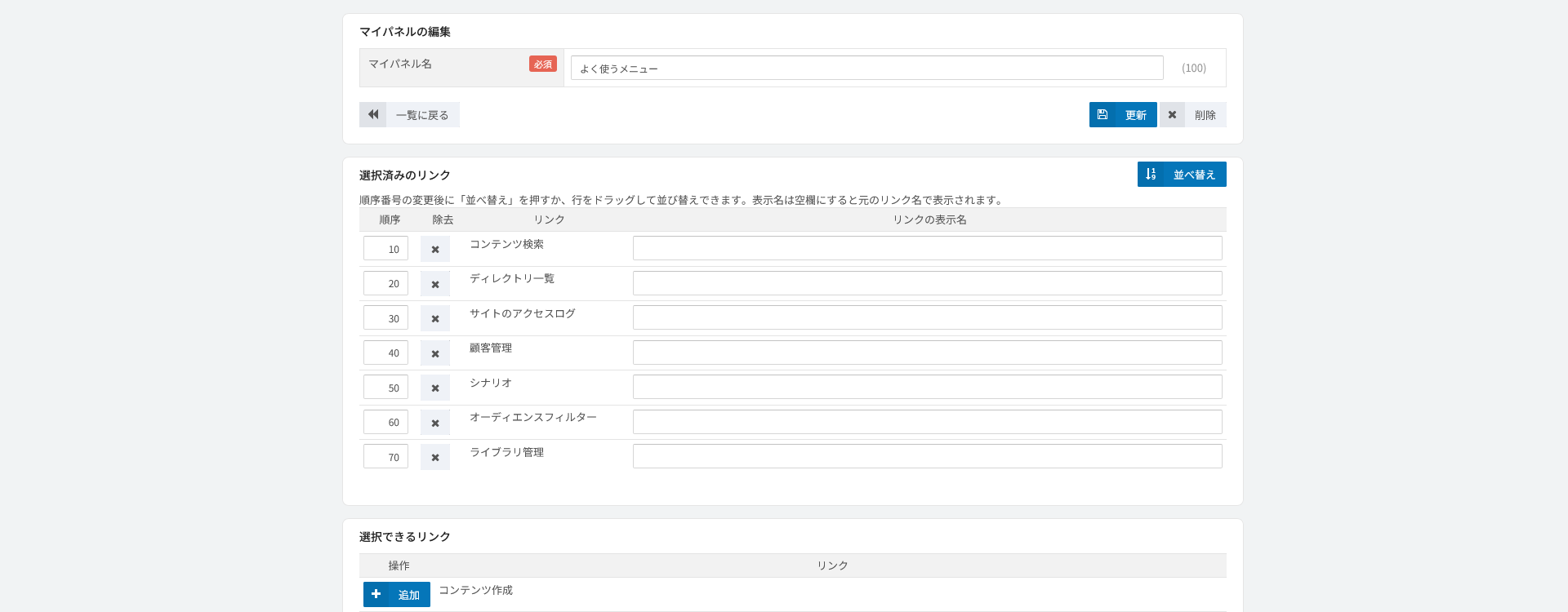Click the シナリオ link name text
The width and height of the screenshot is (1568, 612).
click(491, 383)
